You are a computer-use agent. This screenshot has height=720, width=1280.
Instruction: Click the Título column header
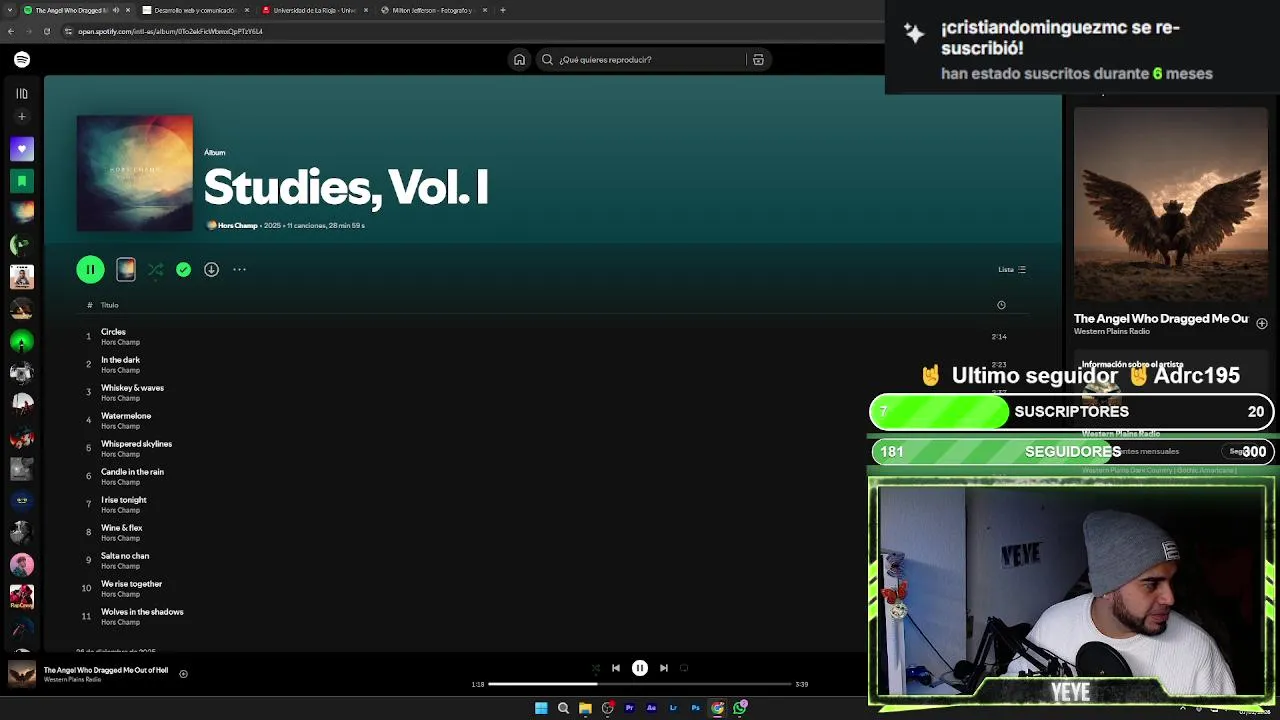110,305
